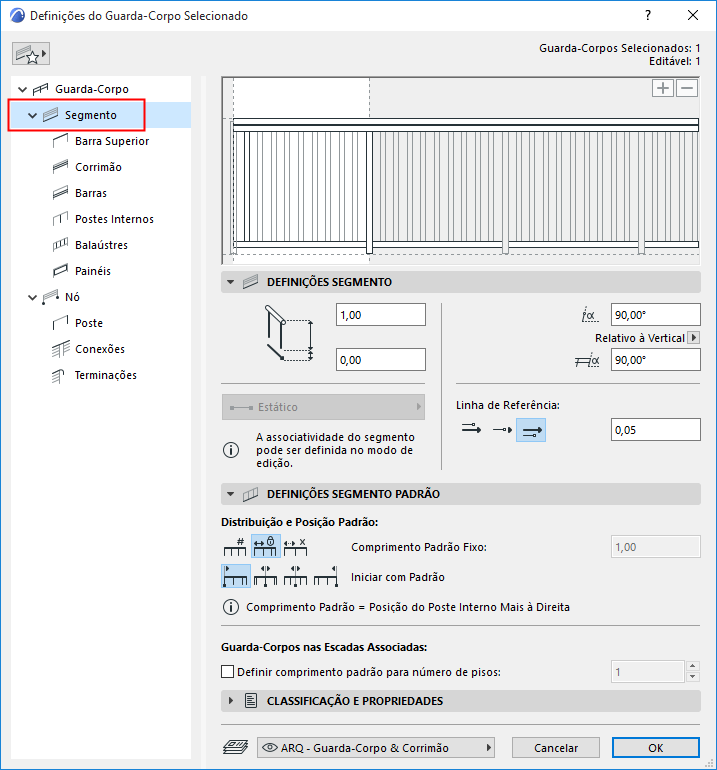Select the center reference line arrow option
The height and width of the screenshot is (770, 717).
[502, 430]
